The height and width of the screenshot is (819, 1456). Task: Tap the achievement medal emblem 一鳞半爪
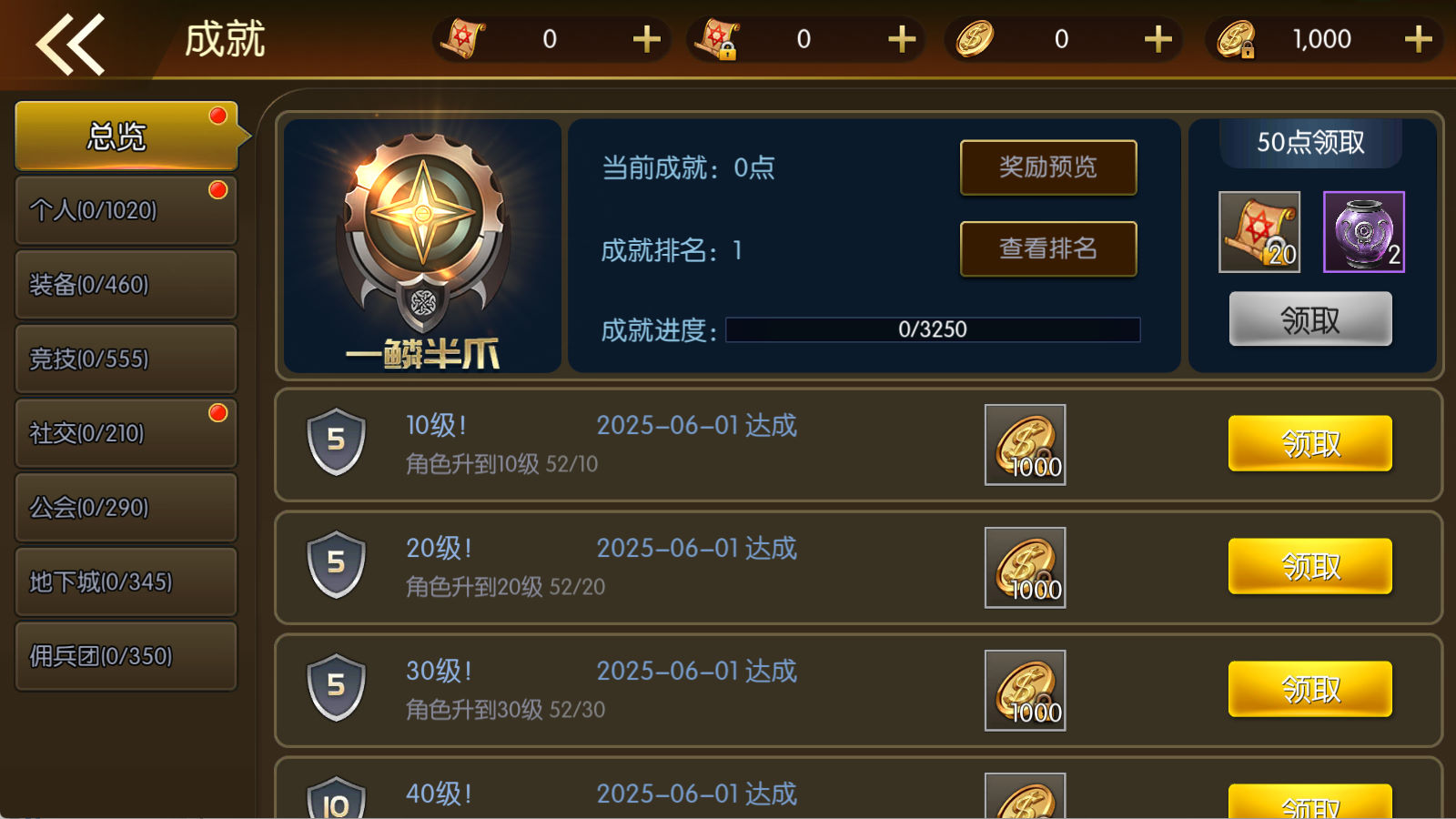[423, 246]
